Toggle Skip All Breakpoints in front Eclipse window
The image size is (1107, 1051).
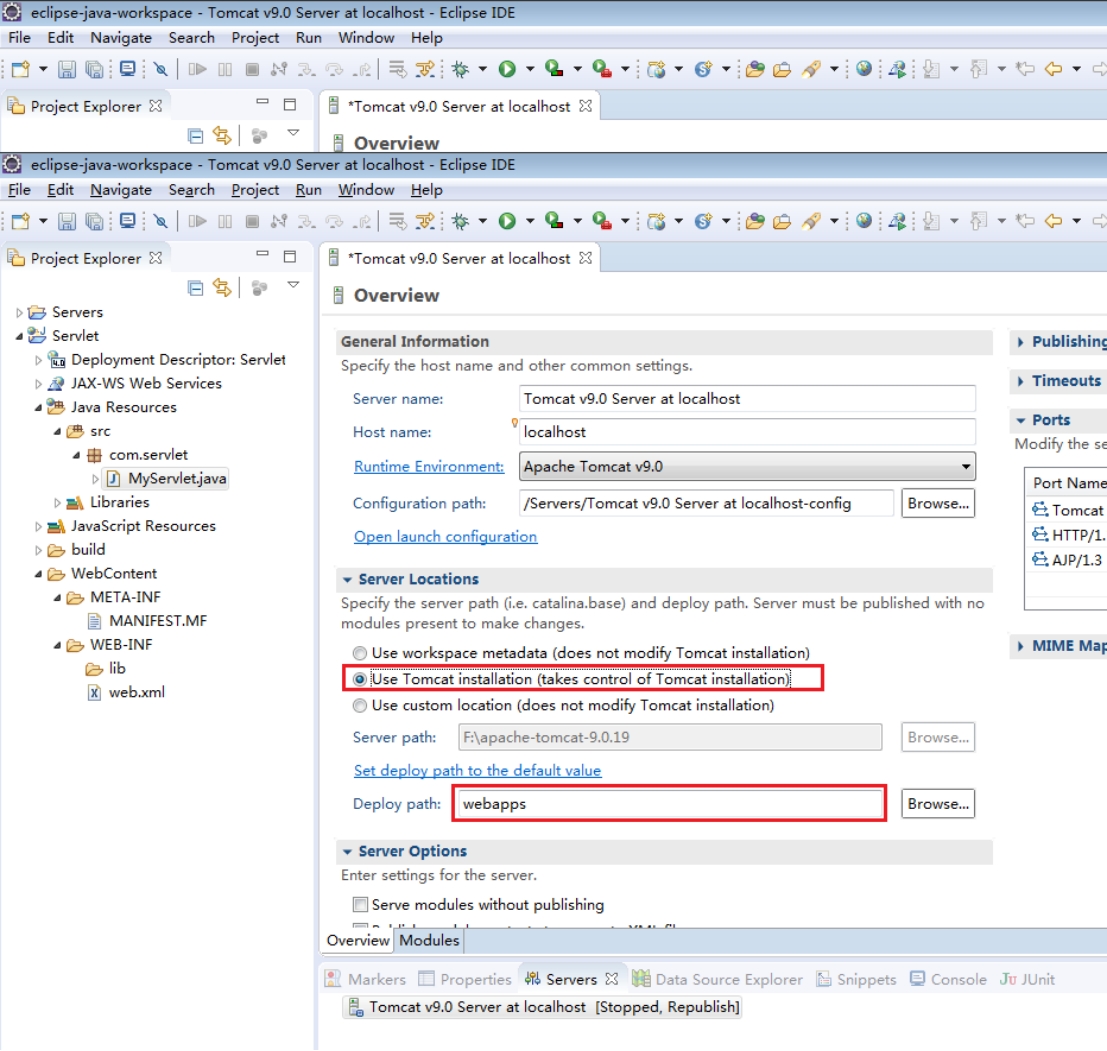[x=161, y=222]
